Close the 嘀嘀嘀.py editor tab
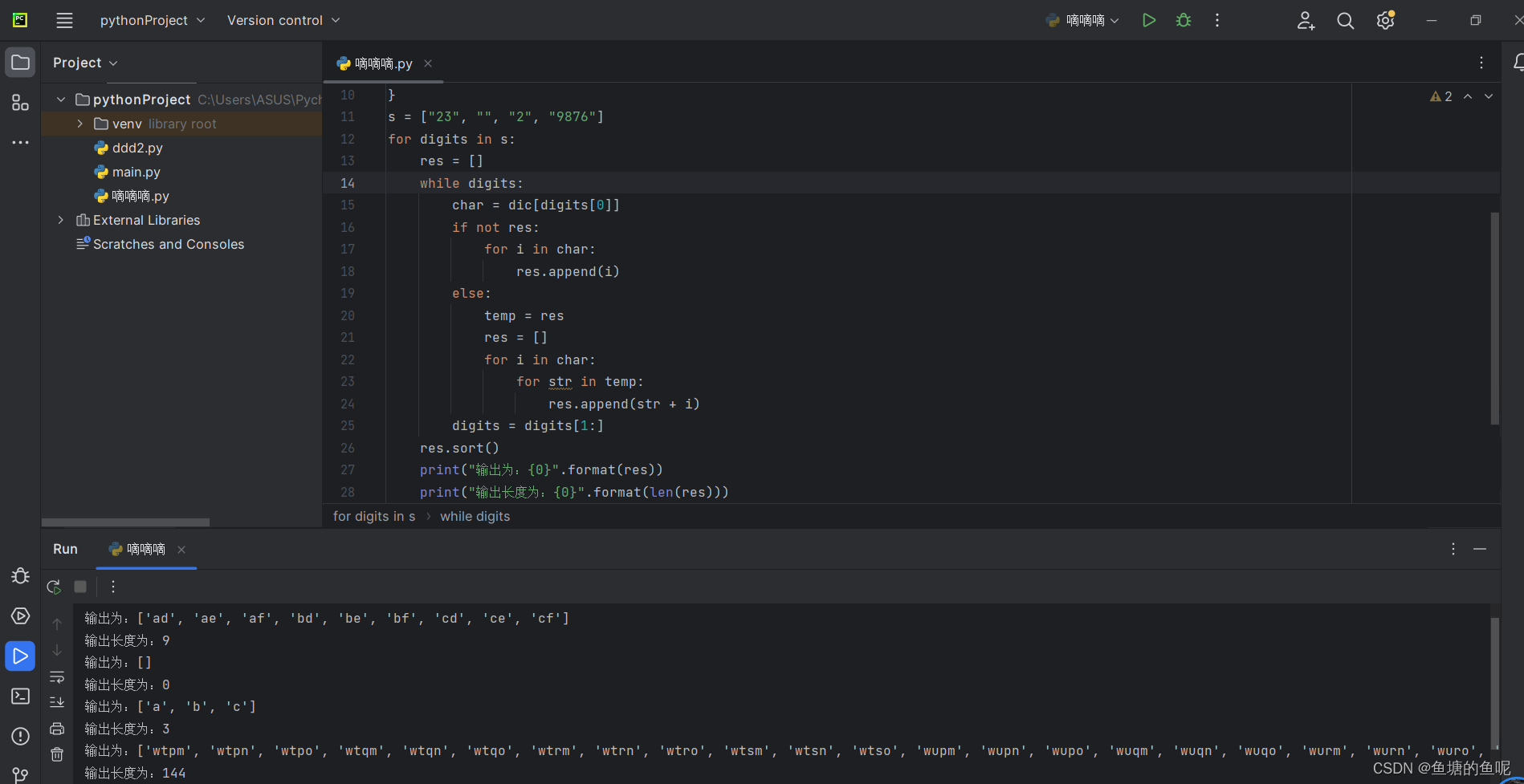Viewport: 1524px width, 784px height. coord(428,63)
